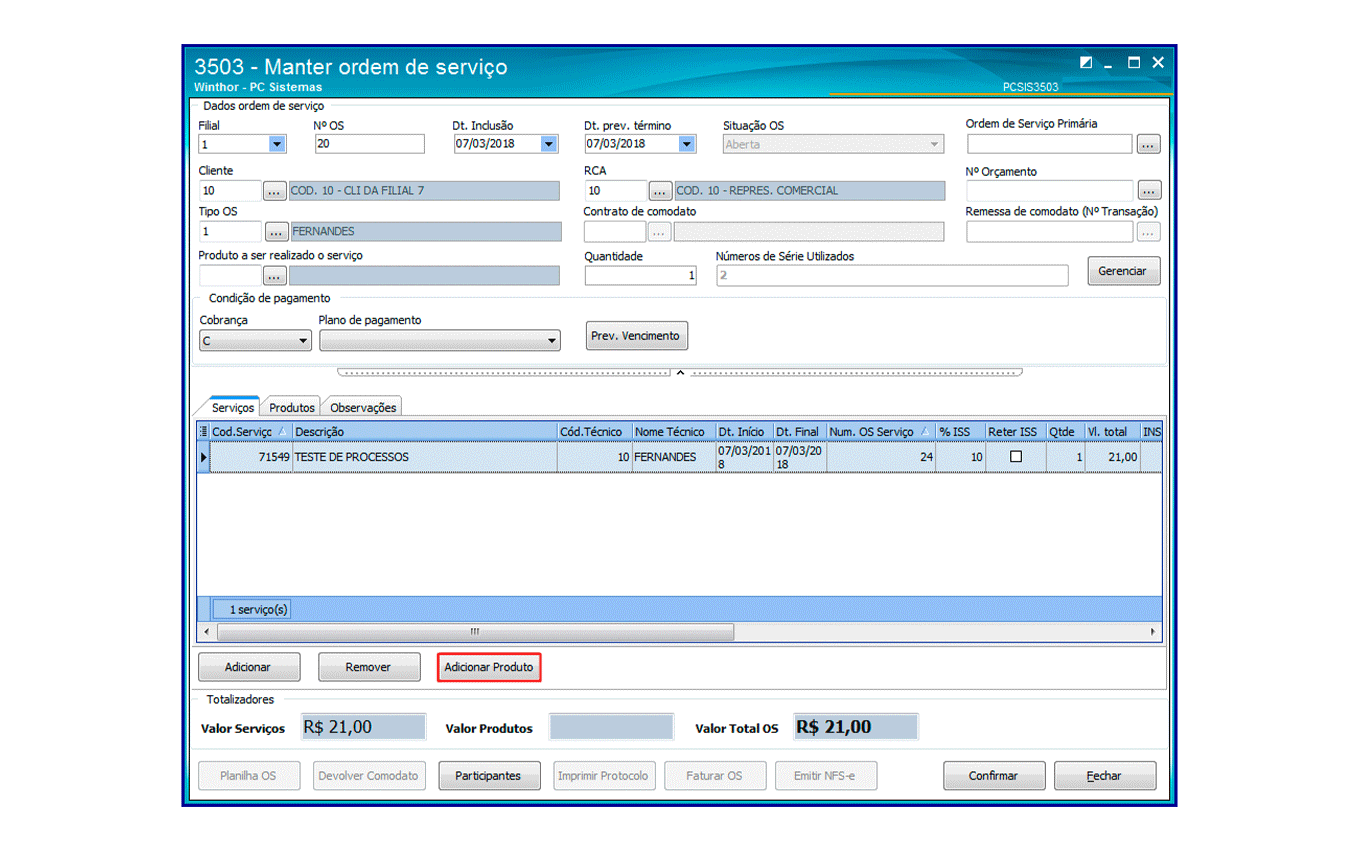Switch to the Observações tab

[x=363, y=408]
